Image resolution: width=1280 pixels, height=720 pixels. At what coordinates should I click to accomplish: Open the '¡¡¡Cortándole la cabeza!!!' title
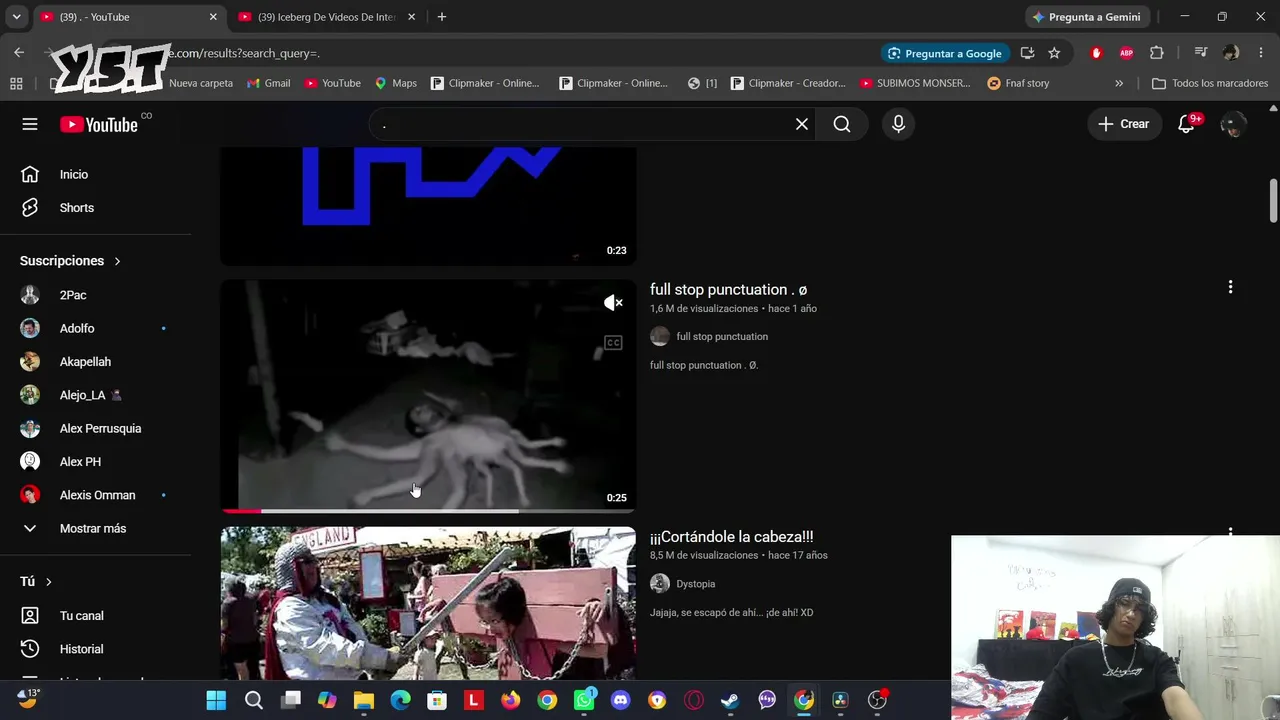[x=732, y=537]
